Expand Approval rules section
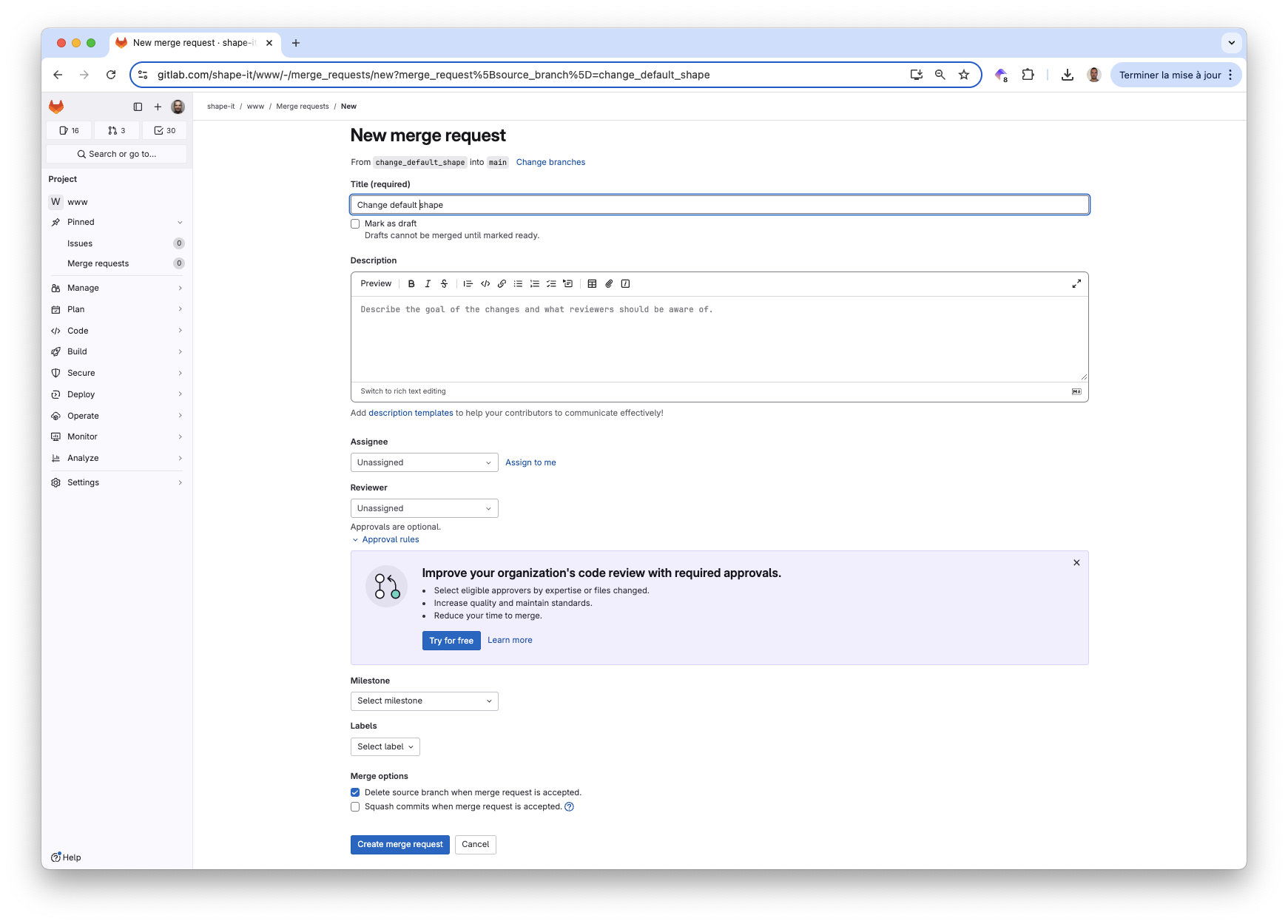1288x924 pixels. click(x=385, y=540)
